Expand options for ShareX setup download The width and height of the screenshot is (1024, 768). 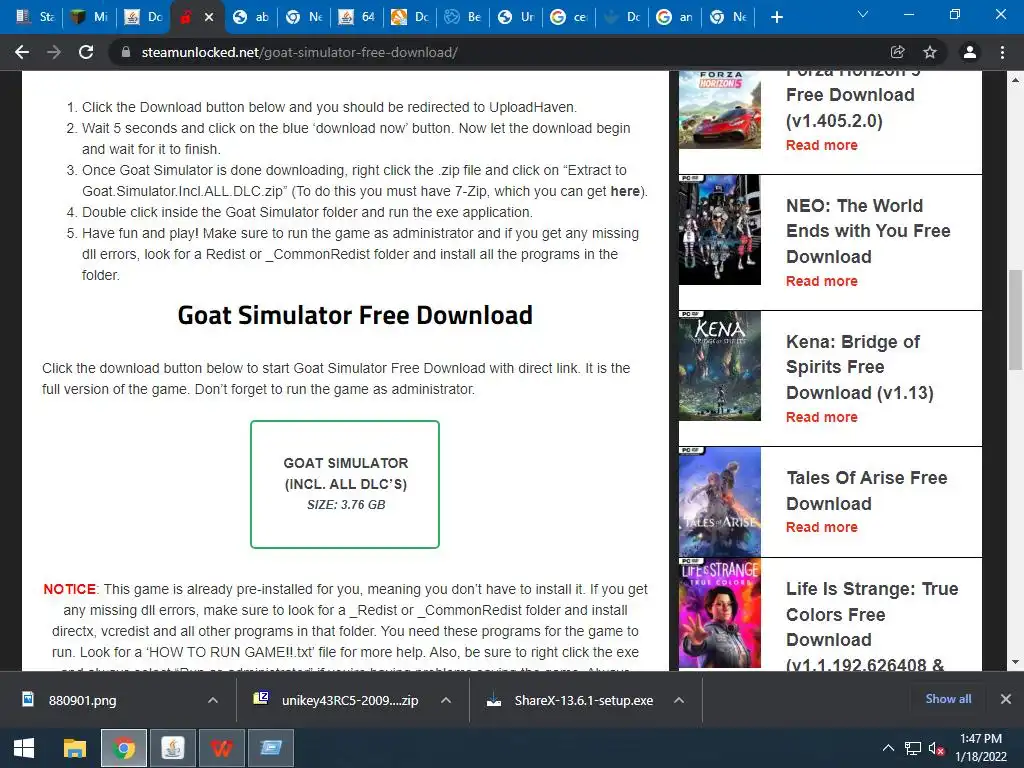679,700
